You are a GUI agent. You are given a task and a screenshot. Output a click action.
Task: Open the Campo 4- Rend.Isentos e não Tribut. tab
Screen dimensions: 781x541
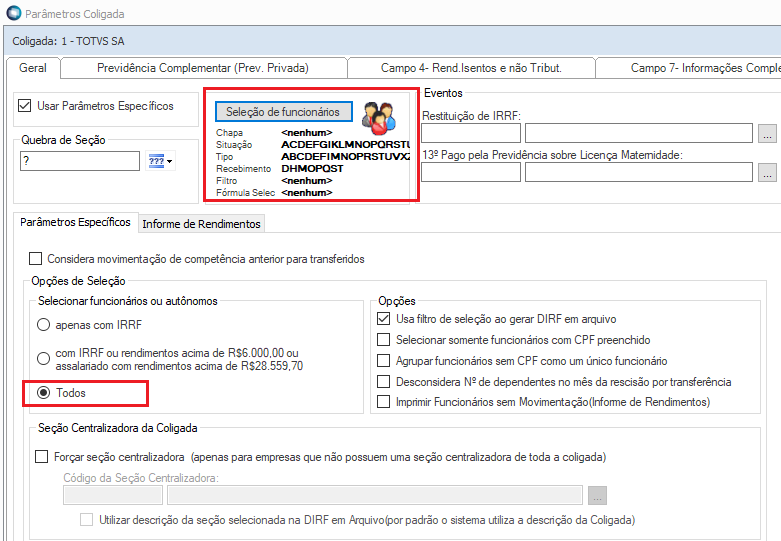471,68
